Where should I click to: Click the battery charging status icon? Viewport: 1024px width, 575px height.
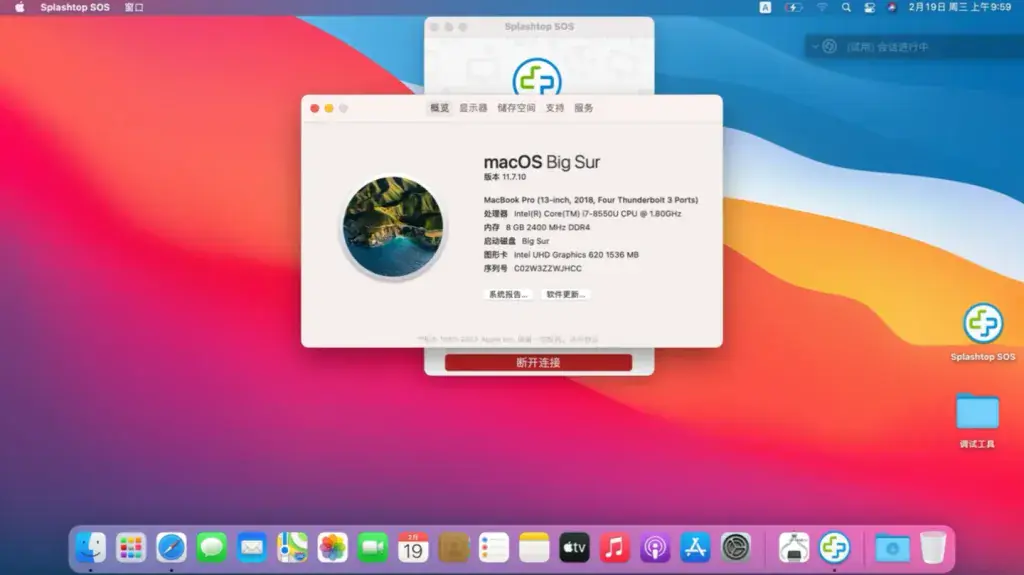(793, 7)
